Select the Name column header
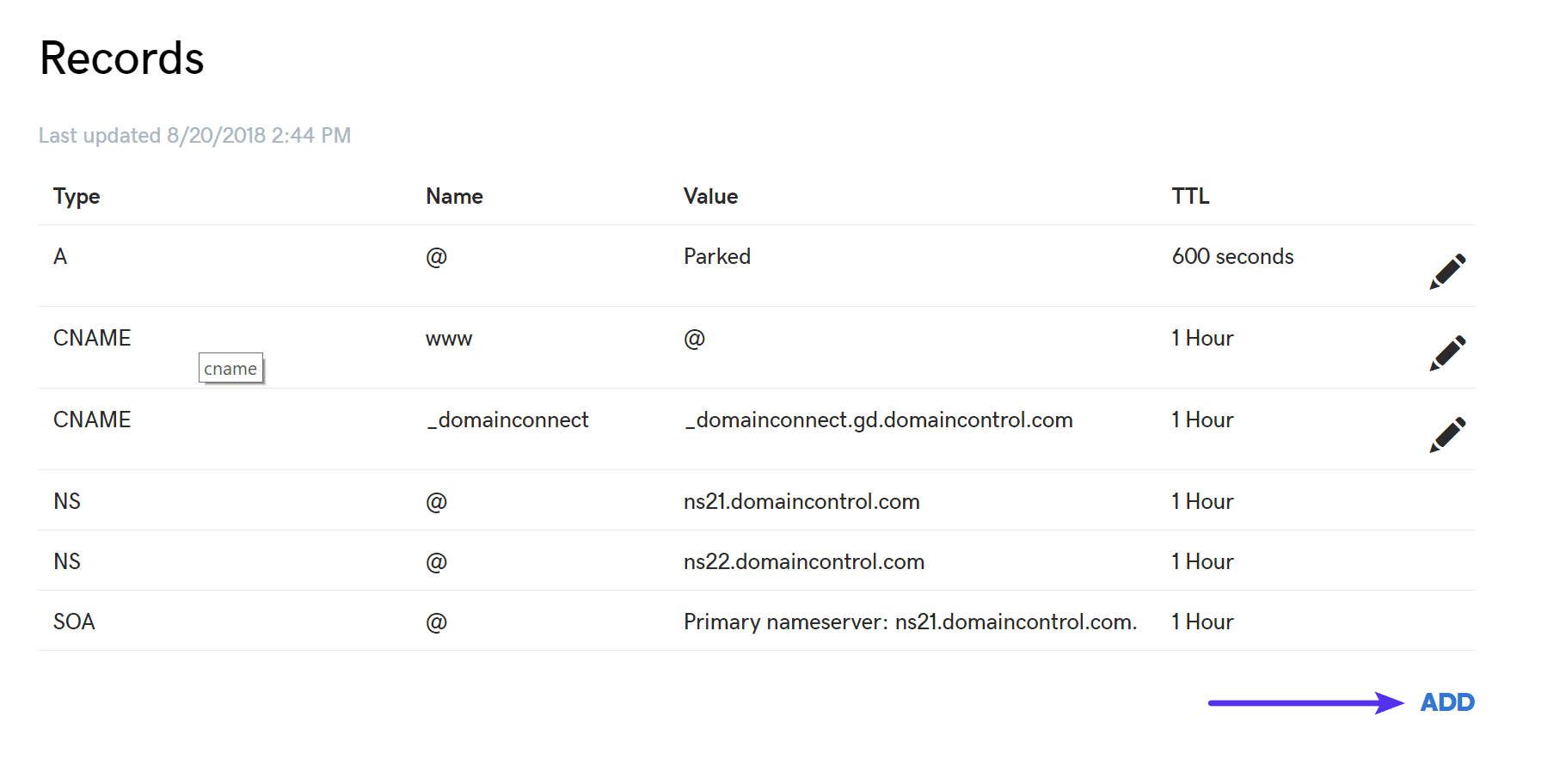 tap(454, 196)
